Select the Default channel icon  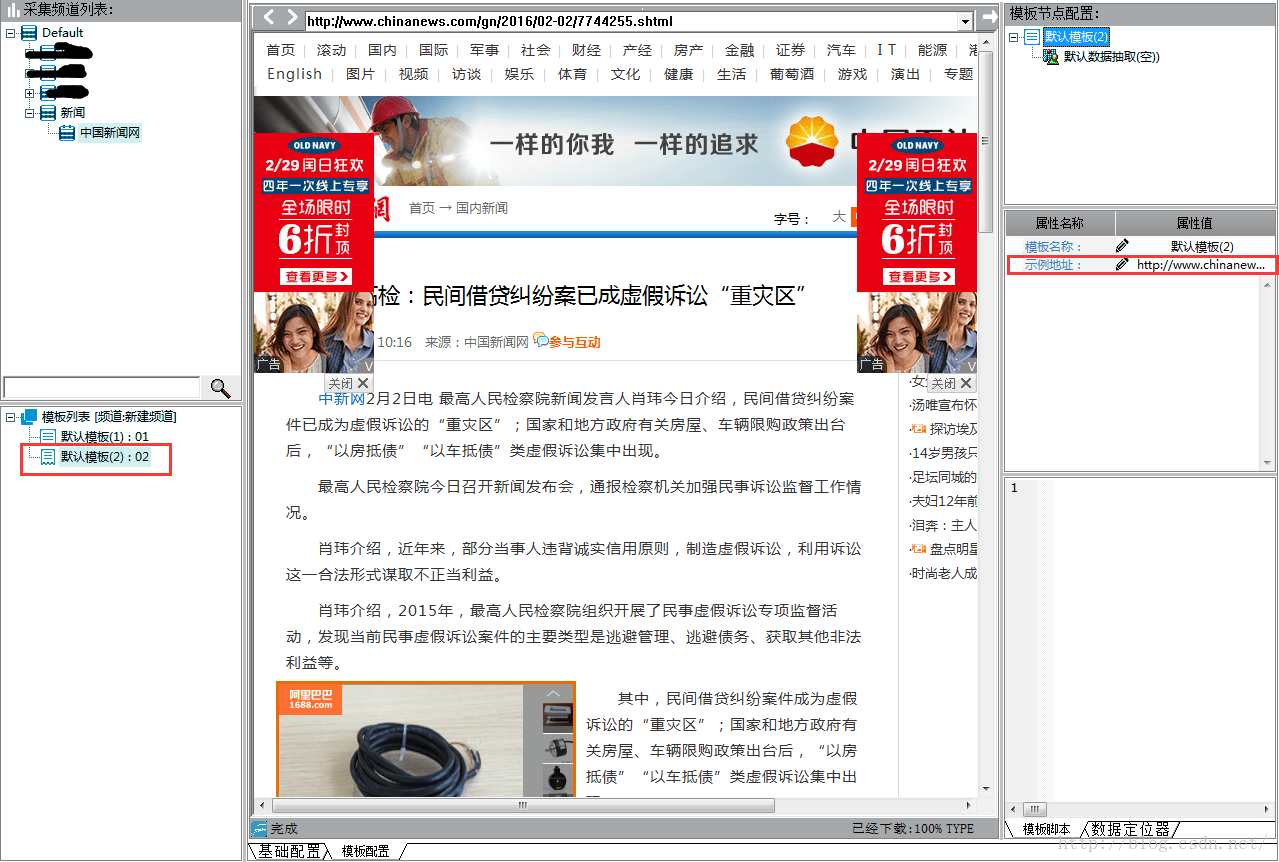pos(29,33)
